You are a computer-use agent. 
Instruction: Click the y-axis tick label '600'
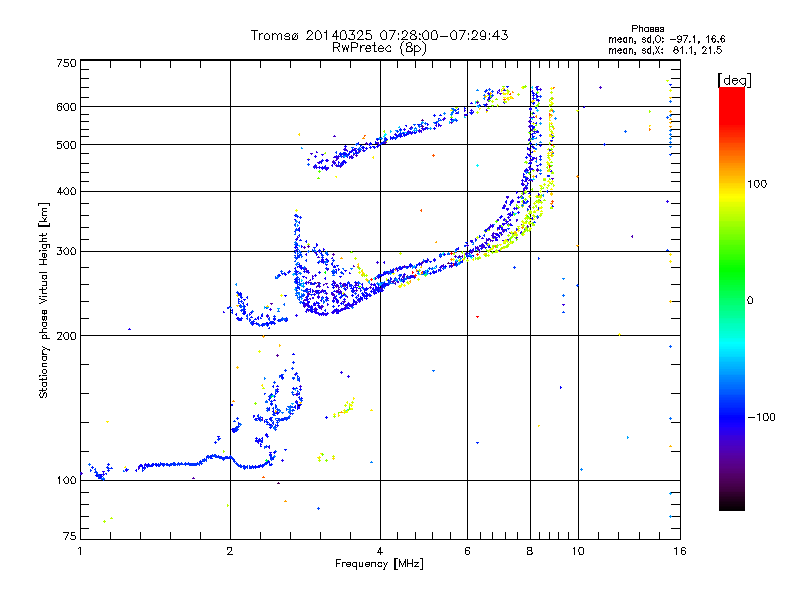click(x=66, y=107)
